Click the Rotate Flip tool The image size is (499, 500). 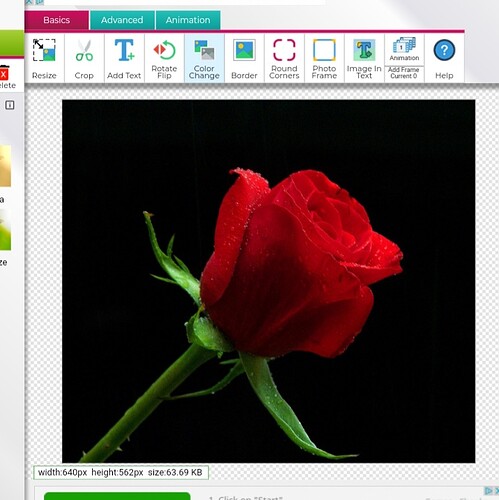164,58
